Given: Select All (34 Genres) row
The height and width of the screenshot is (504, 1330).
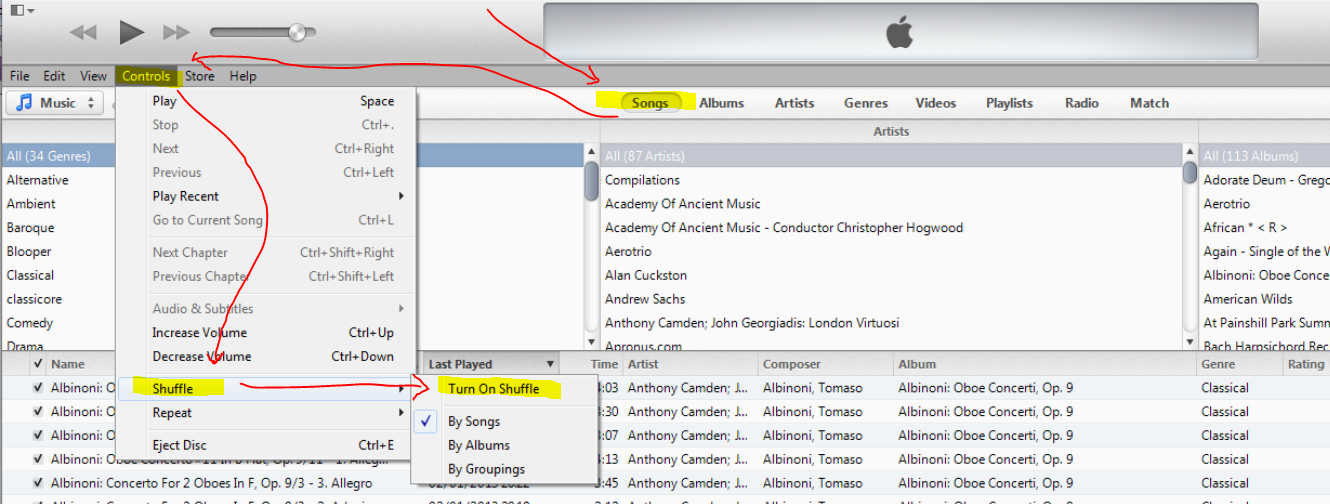Looking at the screenshot, I should 292,156.
